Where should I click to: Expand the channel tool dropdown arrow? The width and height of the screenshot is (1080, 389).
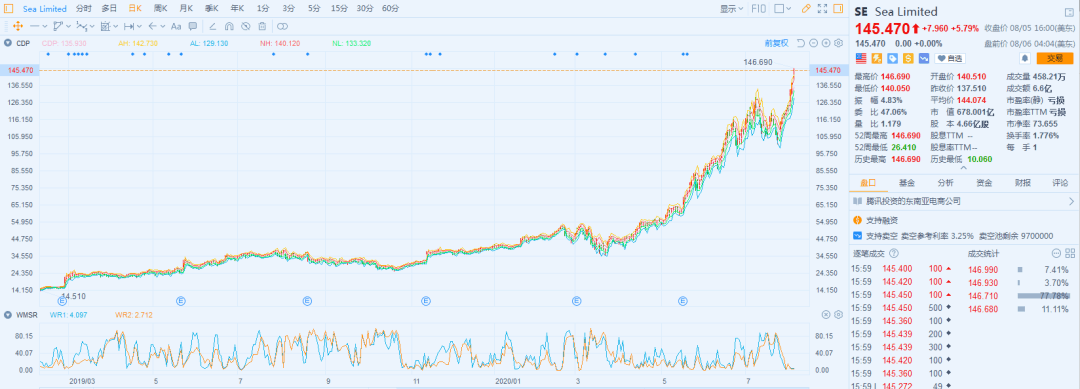(x=69, y=26)
